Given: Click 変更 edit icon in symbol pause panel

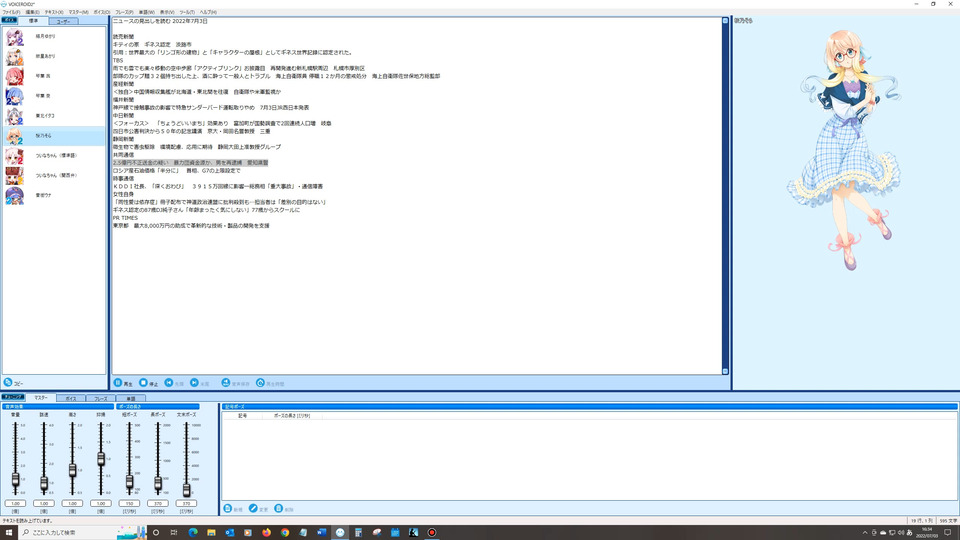Looking at the screenshot, I should 253,509.
